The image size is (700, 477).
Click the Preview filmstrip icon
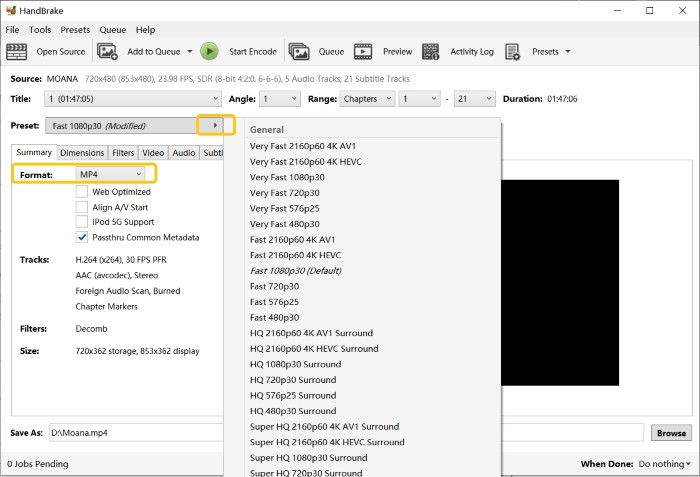363,52
